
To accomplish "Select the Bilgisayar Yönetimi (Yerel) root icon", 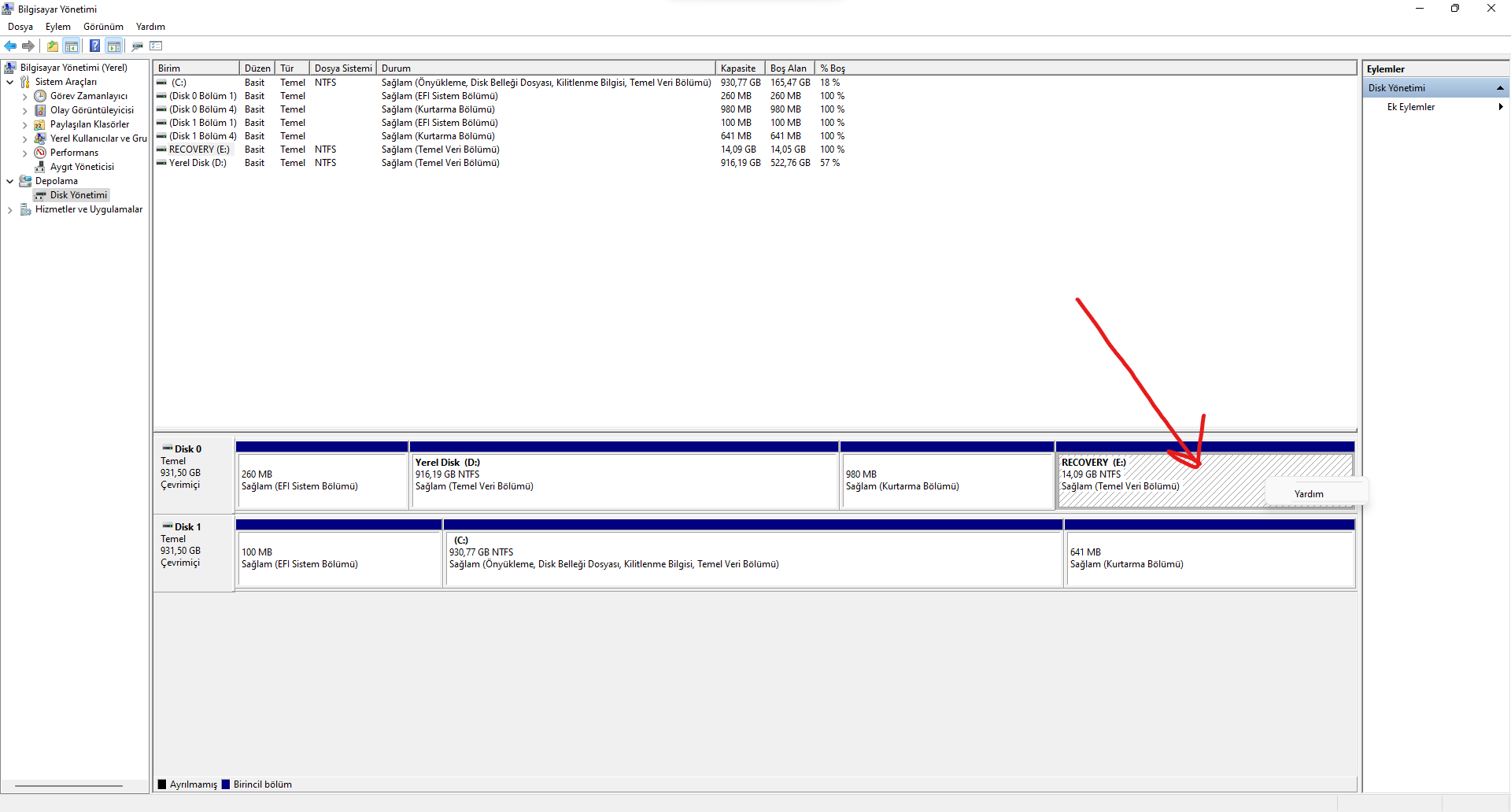I will pyautogui.click(x=10, y=68).
